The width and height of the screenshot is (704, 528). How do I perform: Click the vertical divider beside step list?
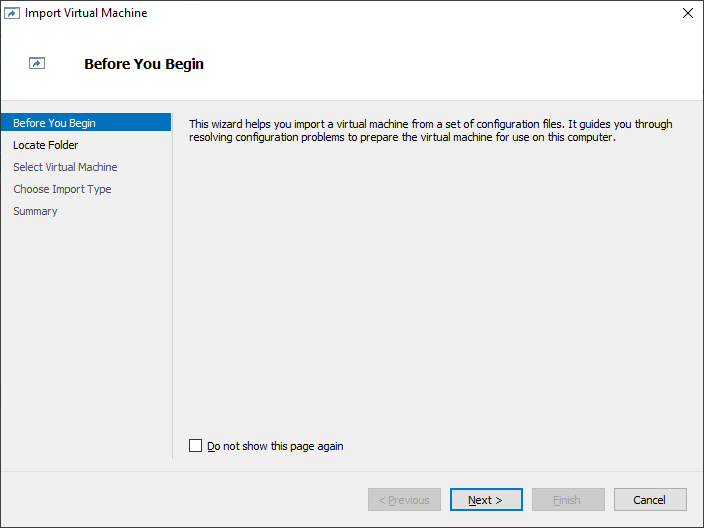172,286
